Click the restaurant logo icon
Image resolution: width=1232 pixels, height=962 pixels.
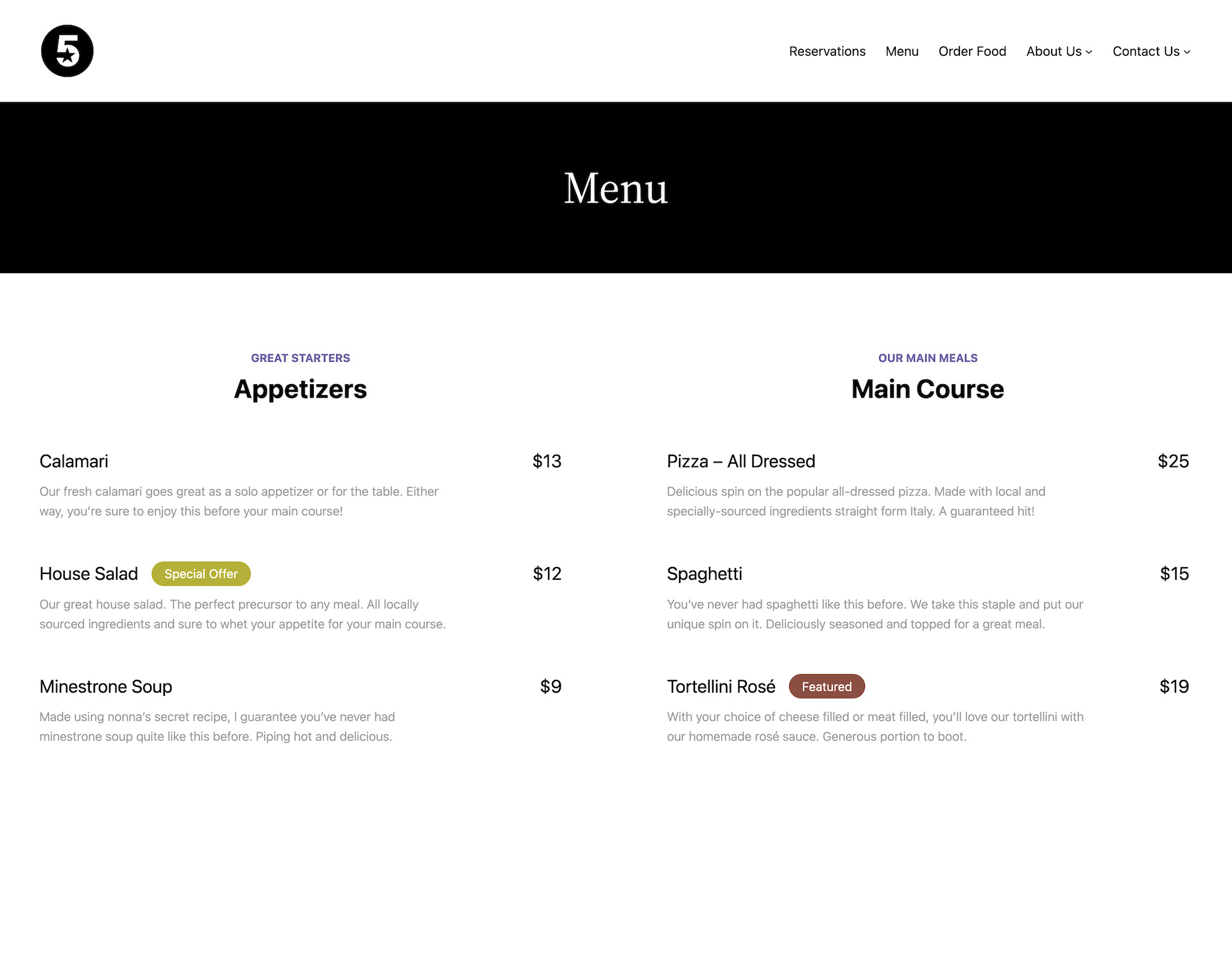[x=67, y=50]
